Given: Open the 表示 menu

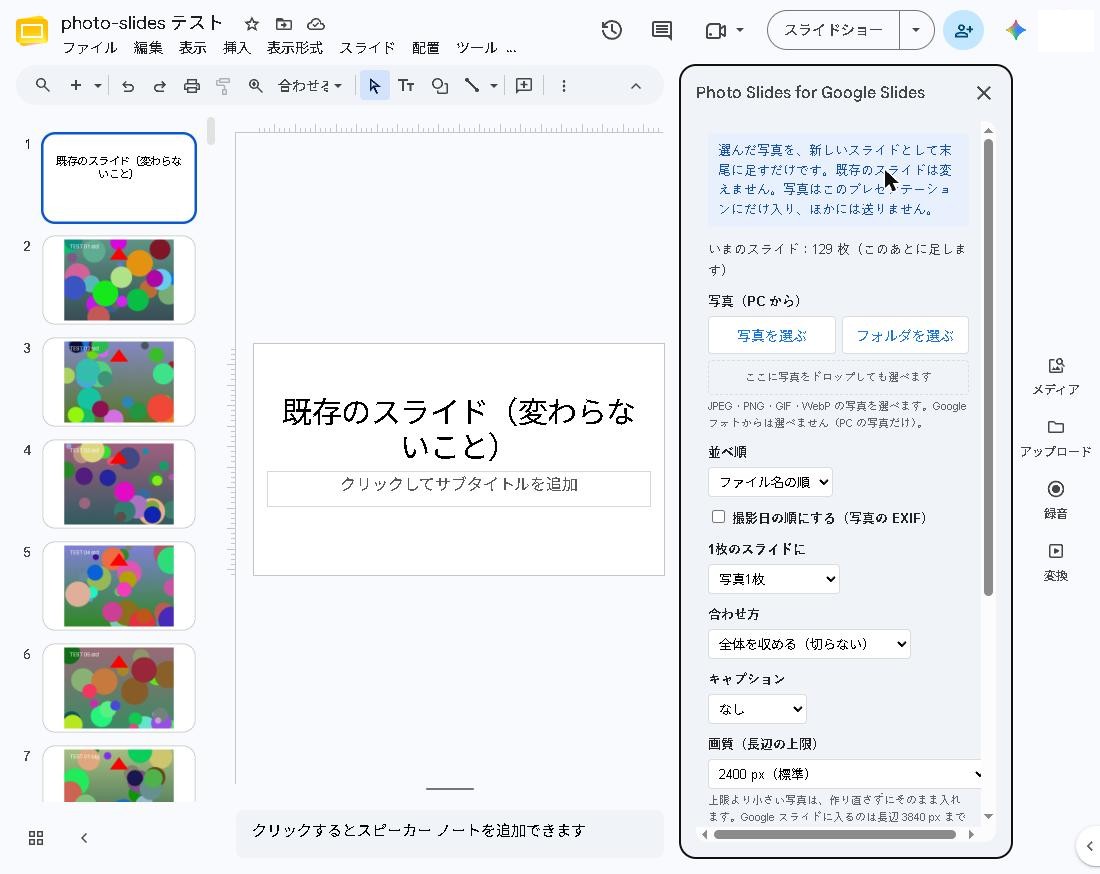Looking at the screenshot, I should click(x=192, y=48).
